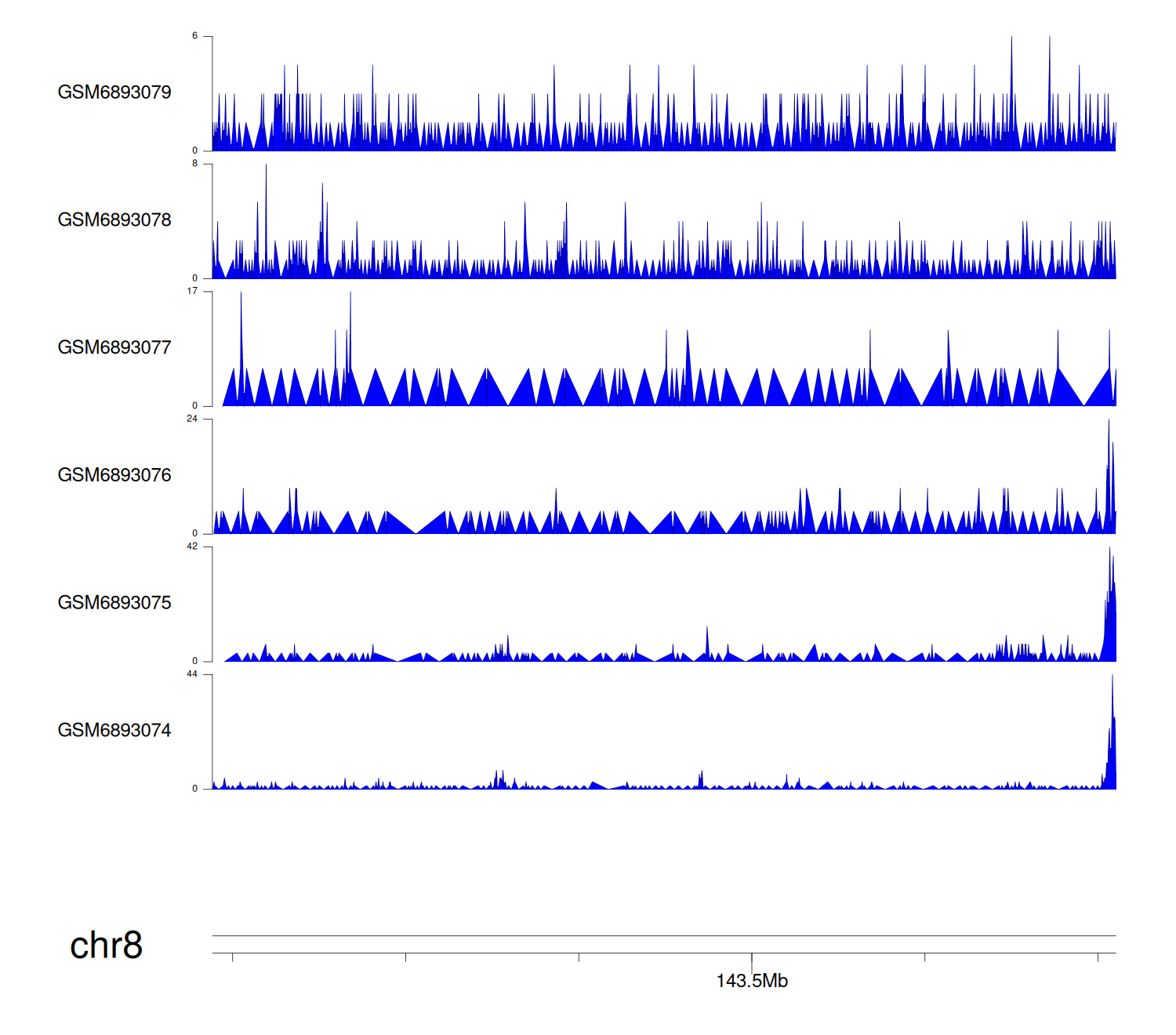Image resolution: width=1176 pixels, height=1035 pixels.
Task: Click the leftmost tick on genomic axis
Action: (x=233, y=957)
